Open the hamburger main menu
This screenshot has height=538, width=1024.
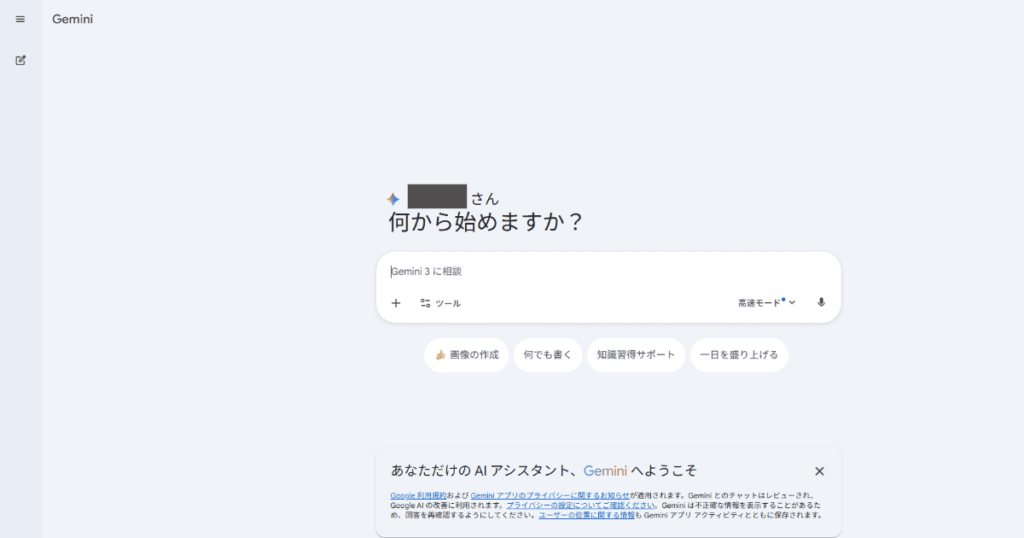(x=20, y=20)
